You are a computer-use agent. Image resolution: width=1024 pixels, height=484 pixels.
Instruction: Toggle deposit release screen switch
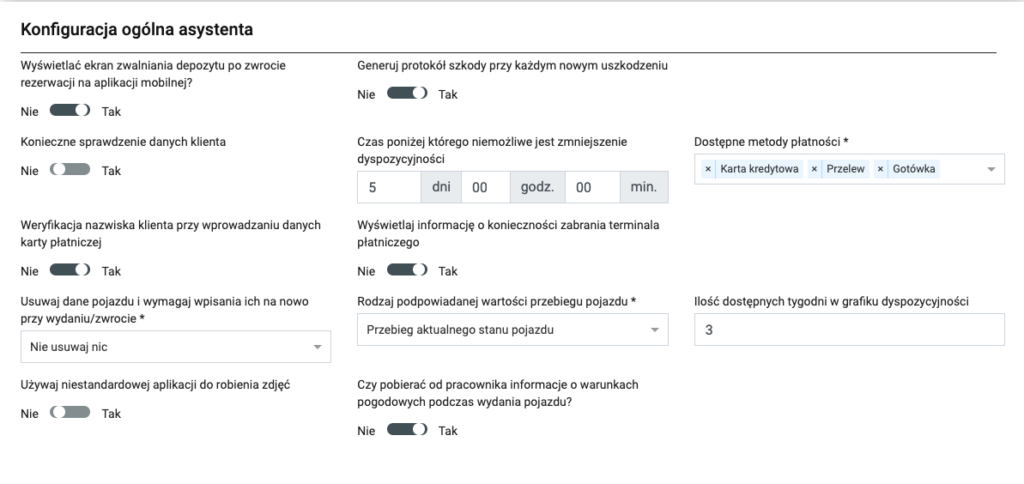pyautogui.click(x=70, y=111)
